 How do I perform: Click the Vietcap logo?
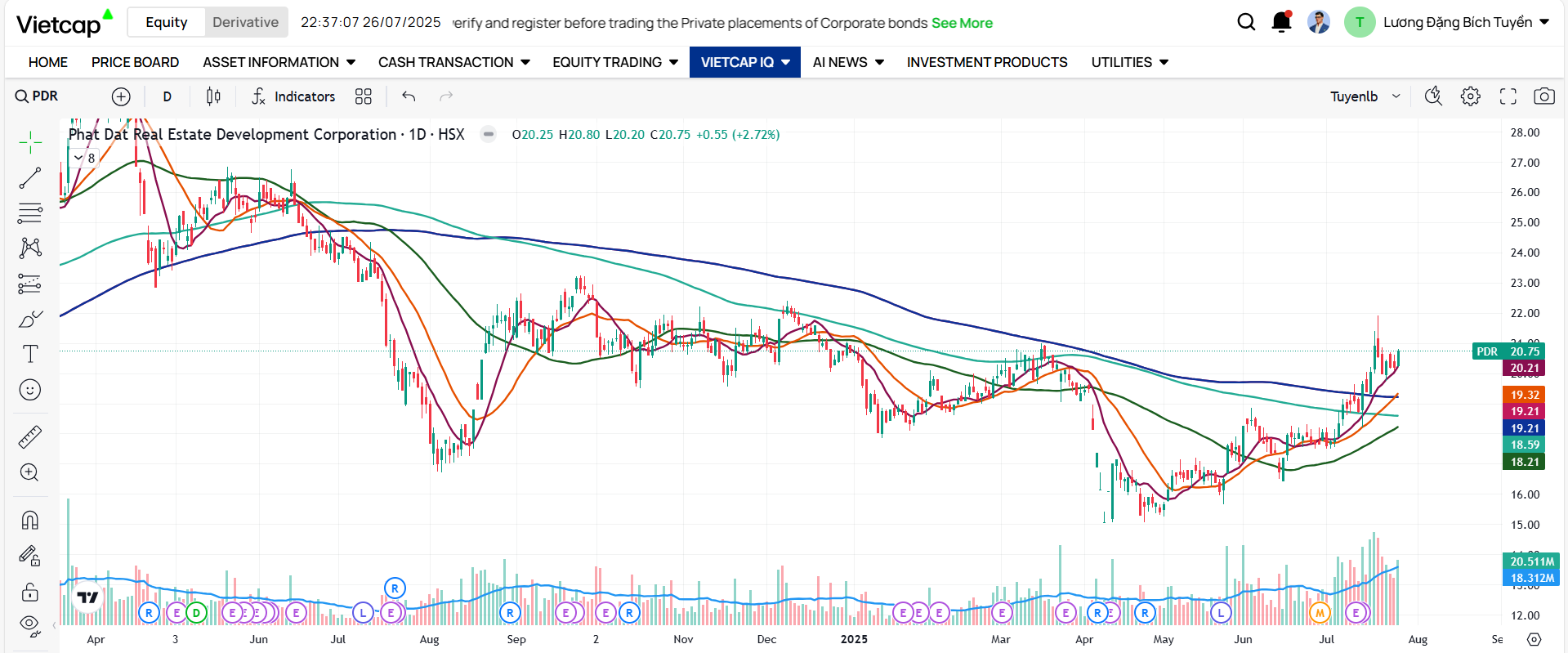65,23
